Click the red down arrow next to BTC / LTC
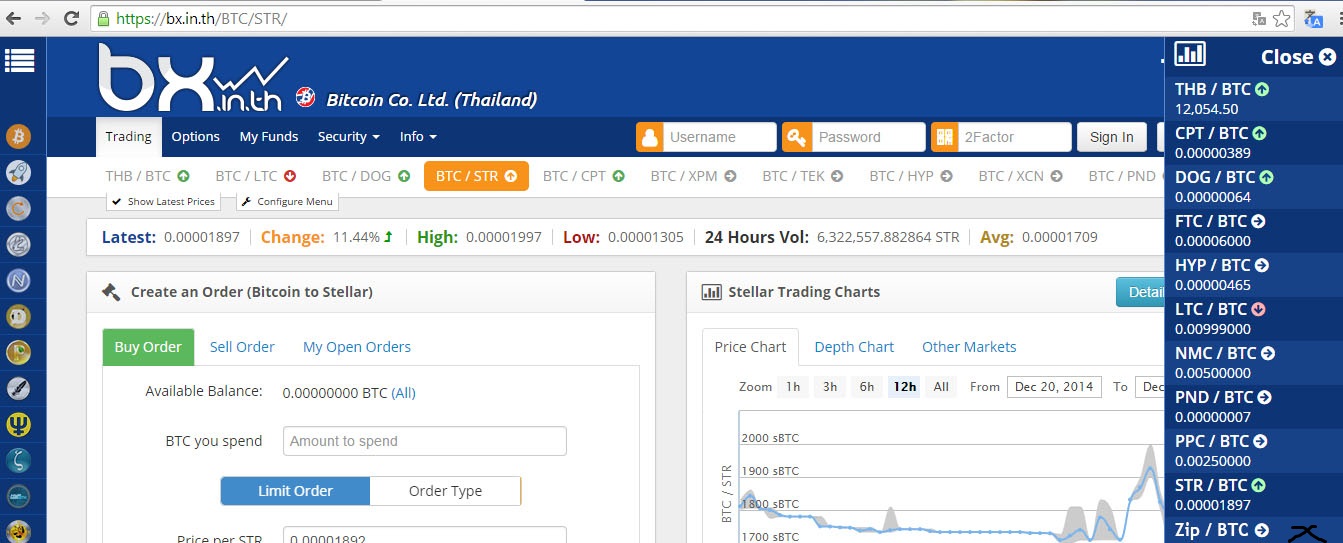The height and width of the screenshot is (543, 1343). click(290, 176)
